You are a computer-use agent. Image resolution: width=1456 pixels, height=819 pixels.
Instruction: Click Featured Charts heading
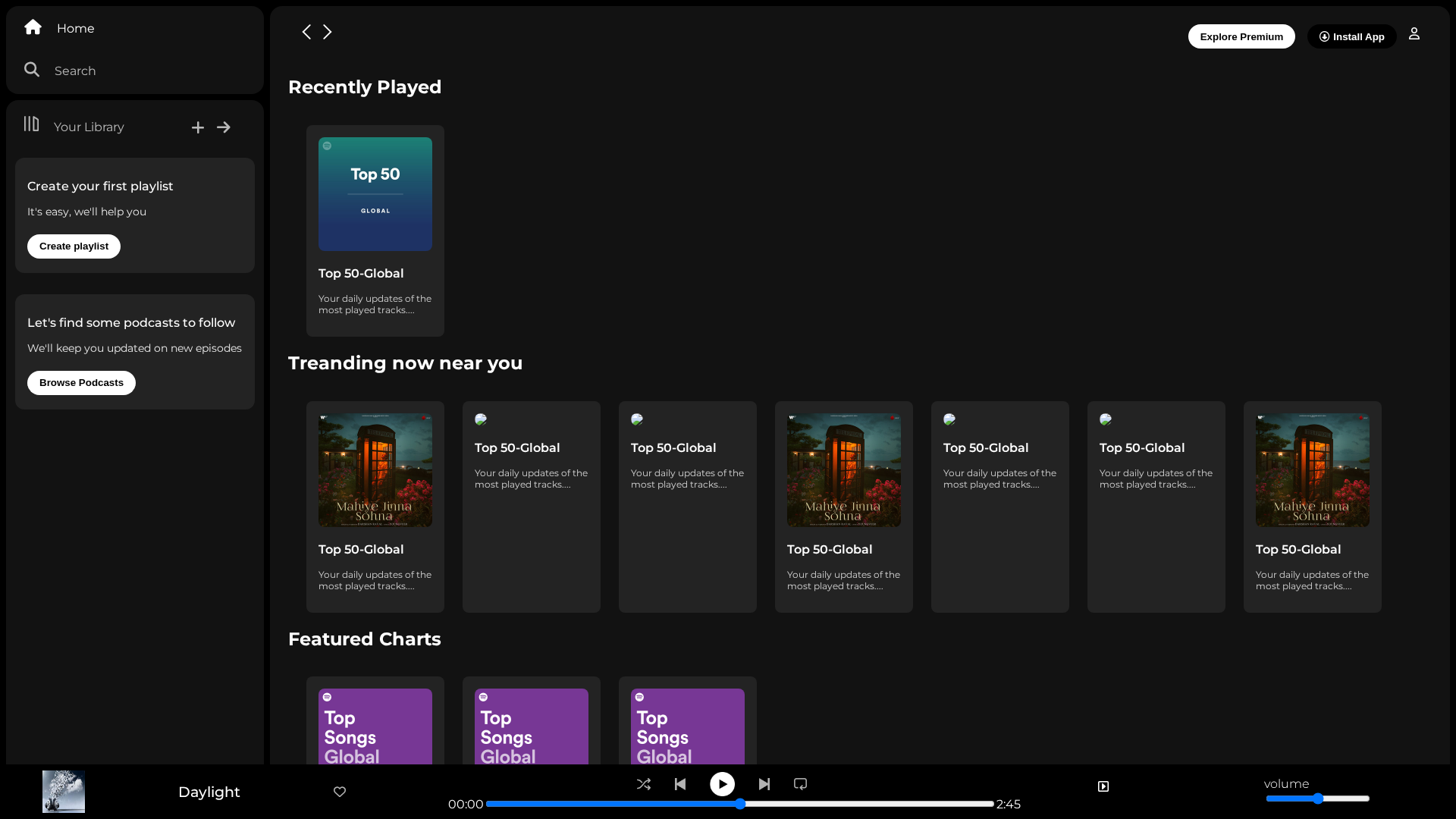365,639
